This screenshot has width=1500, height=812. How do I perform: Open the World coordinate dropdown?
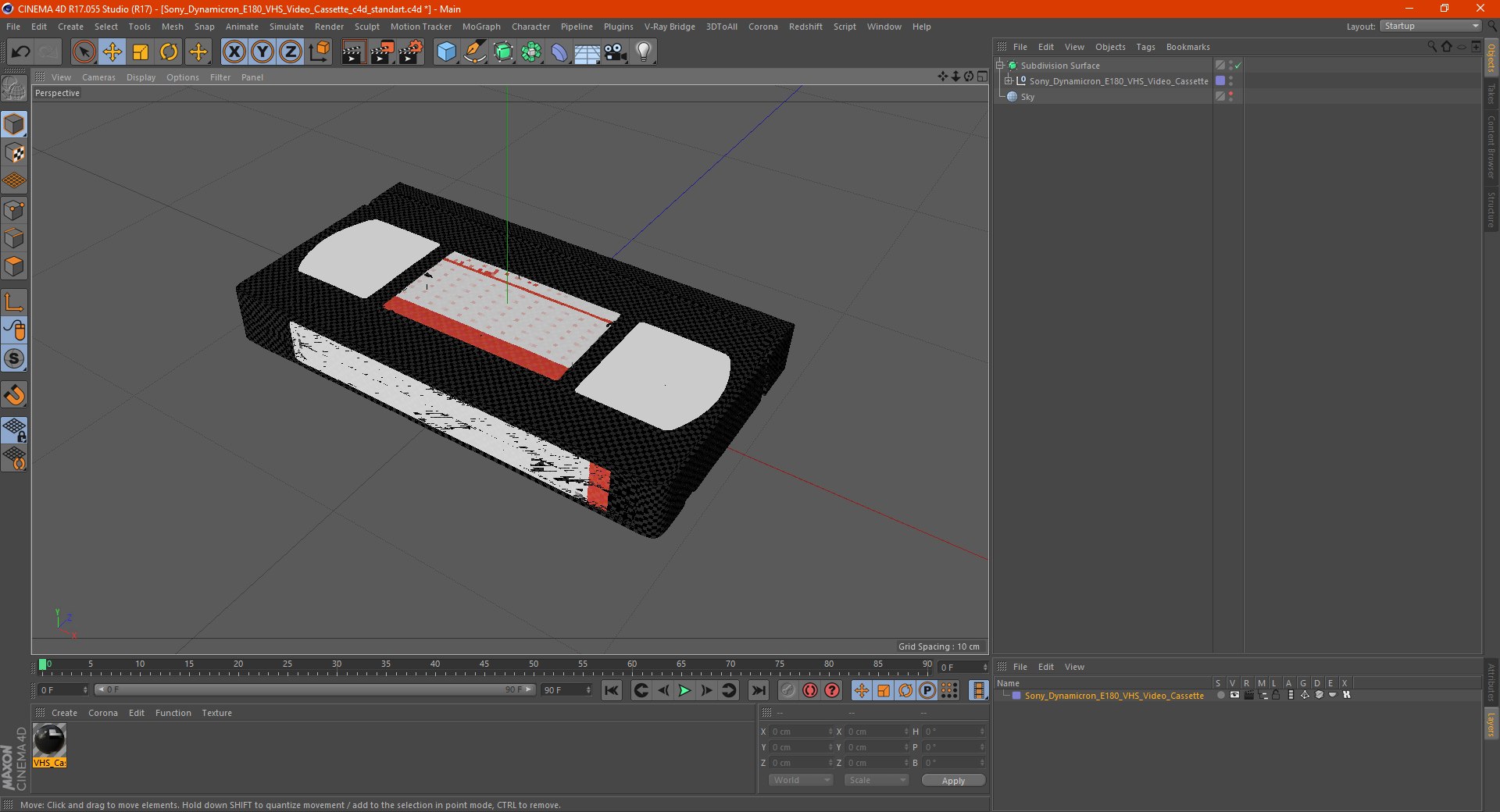(x=801, y=780)
